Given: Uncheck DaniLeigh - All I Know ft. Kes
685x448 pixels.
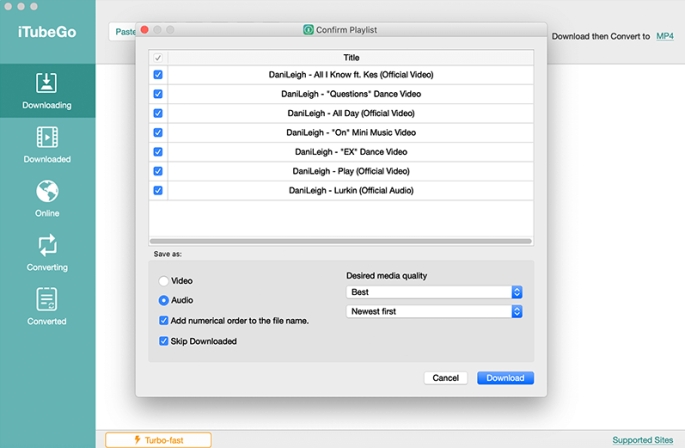Looking at the screenshot, I should pos(158,75).
